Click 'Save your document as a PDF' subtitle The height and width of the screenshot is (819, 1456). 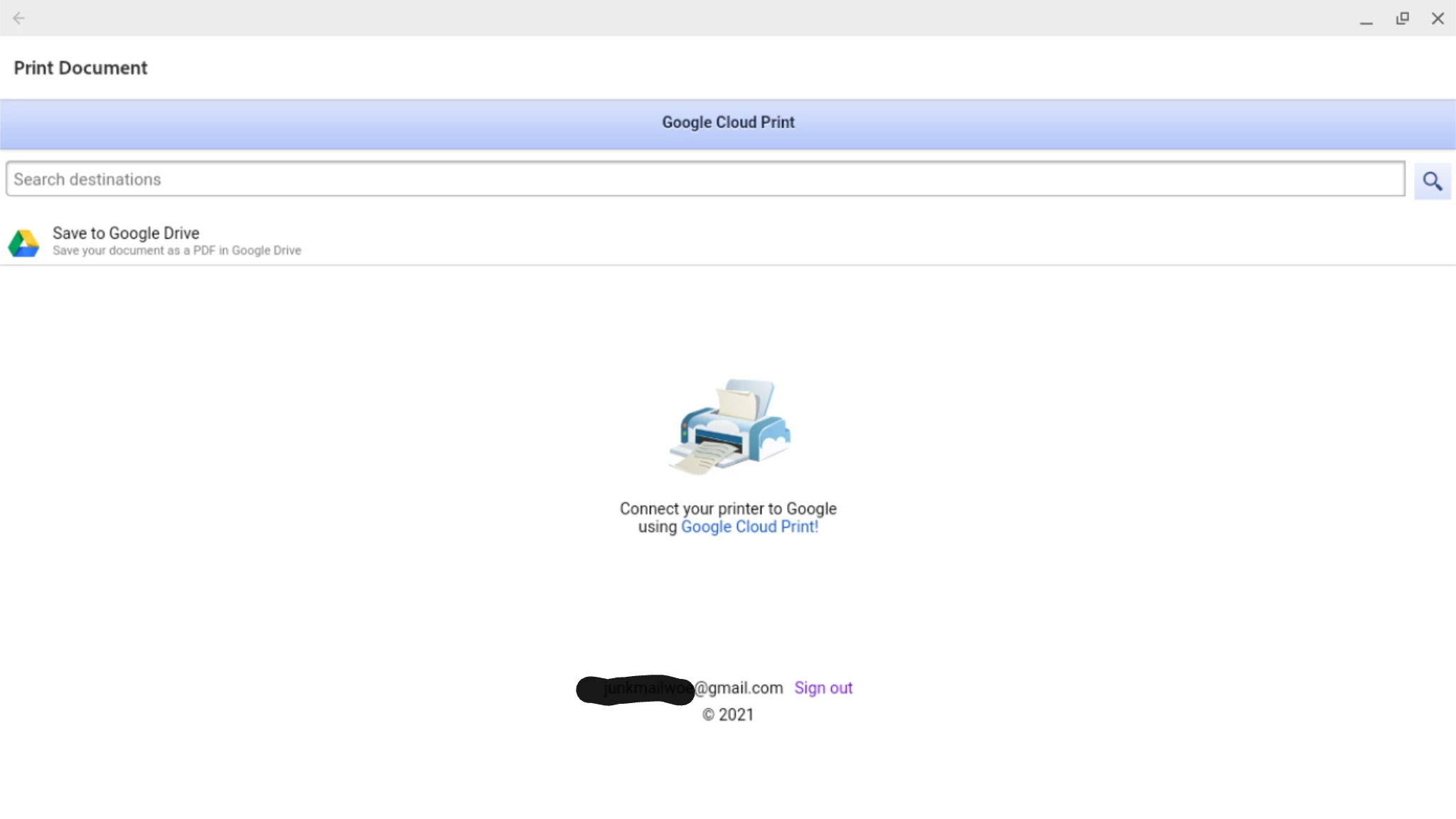pos(176,251)
